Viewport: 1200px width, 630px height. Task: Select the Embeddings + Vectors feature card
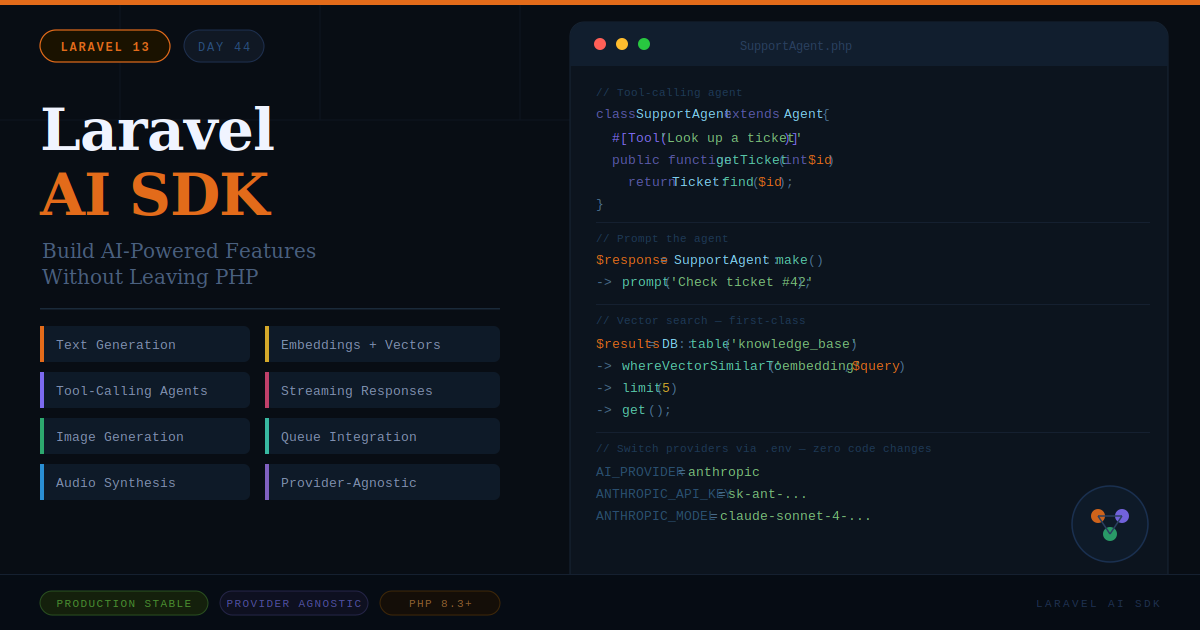pos(382,344)
